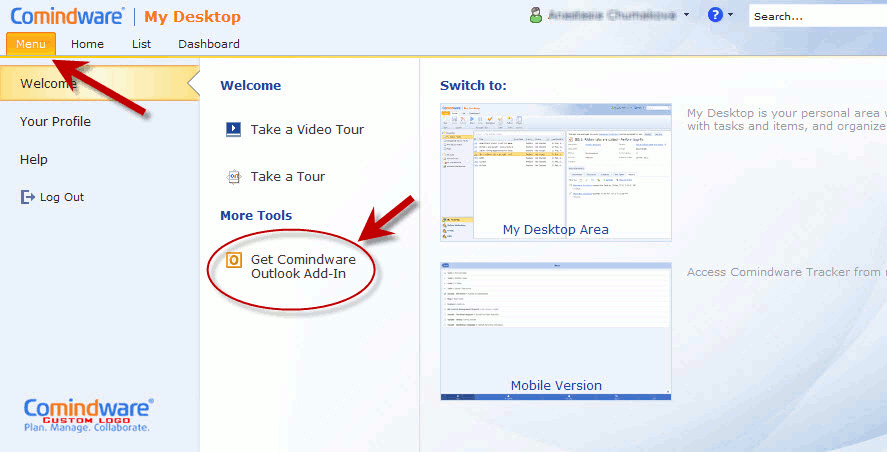The height and width of the screenshot is (452, 887).
Task: Click the Comindware custom logo at bottom
Action: [88, 415]
